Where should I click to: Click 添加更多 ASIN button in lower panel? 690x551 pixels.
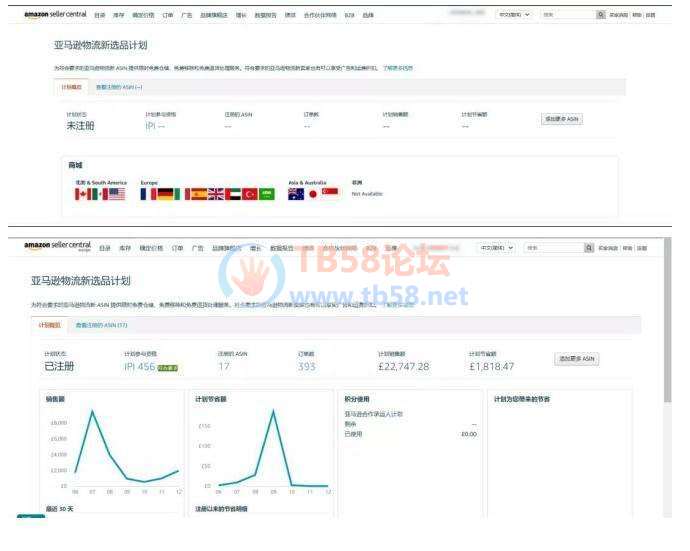point(576,359)
